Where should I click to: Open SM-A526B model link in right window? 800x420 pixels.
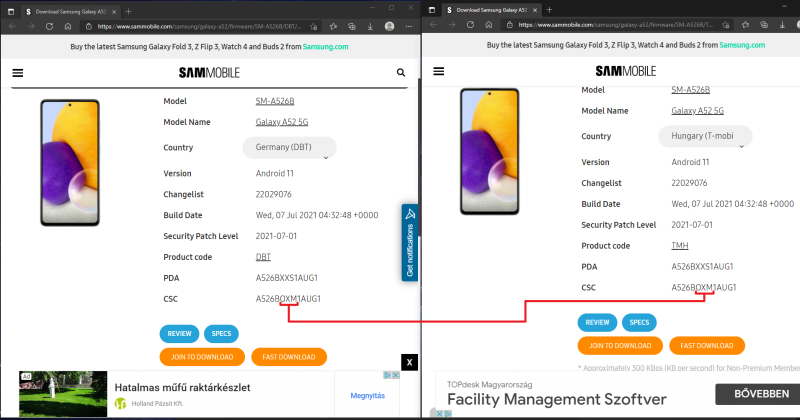[690, 90]
